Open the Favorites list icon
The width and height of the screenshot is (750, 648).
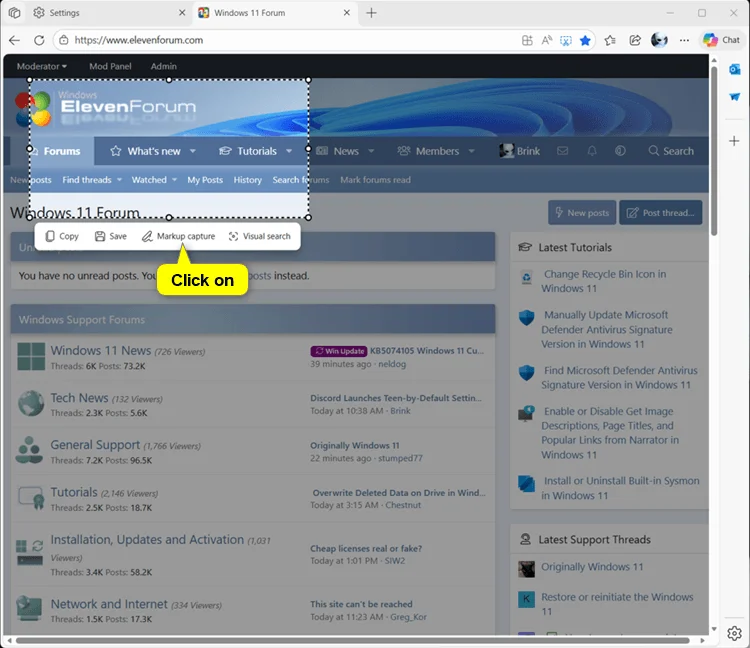610,40
